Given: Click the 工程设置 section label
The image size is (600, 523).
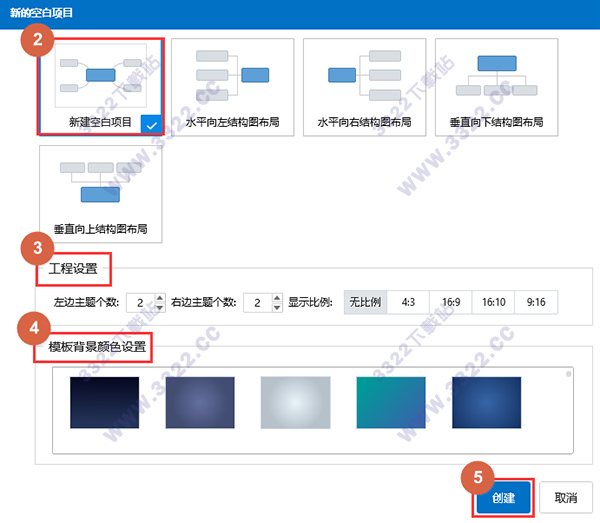Looking at the screenshot, I should pos(73,269).
